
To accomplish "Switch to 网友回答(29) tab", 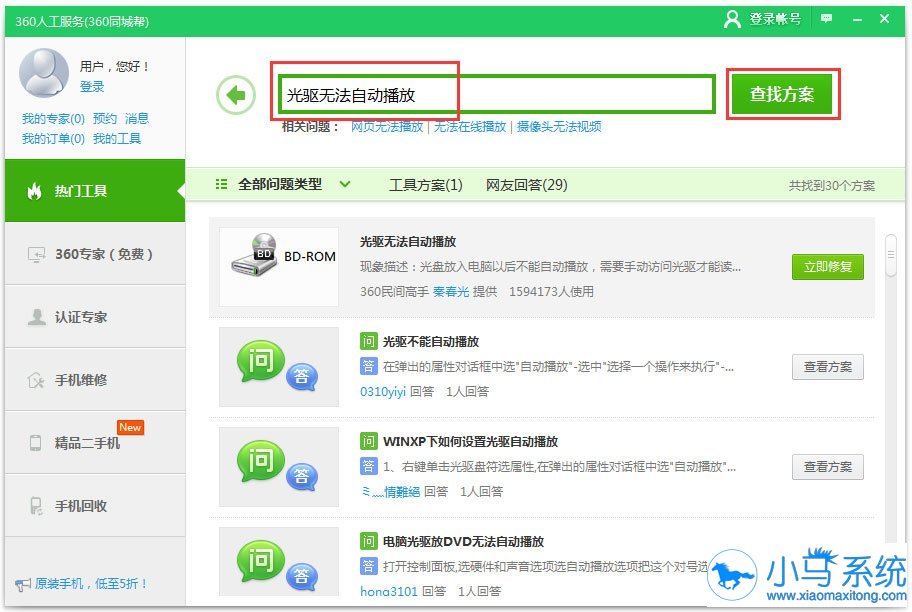I will click(526, 185).
